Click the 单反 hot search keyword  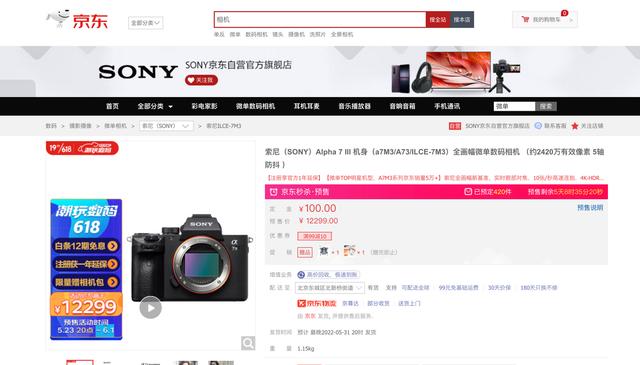[219, 35]
